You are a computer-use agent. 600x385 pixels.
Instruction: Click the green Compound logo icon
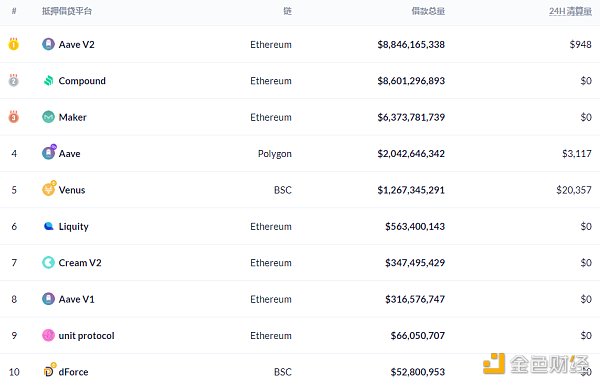[x=49, y=80]
